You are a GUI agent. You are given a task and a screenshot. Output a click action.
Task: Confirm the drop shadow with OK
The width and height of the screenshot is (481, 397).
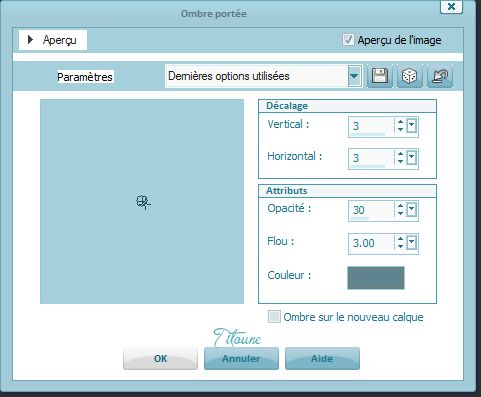pyautogui.click(x=160, y=358)
